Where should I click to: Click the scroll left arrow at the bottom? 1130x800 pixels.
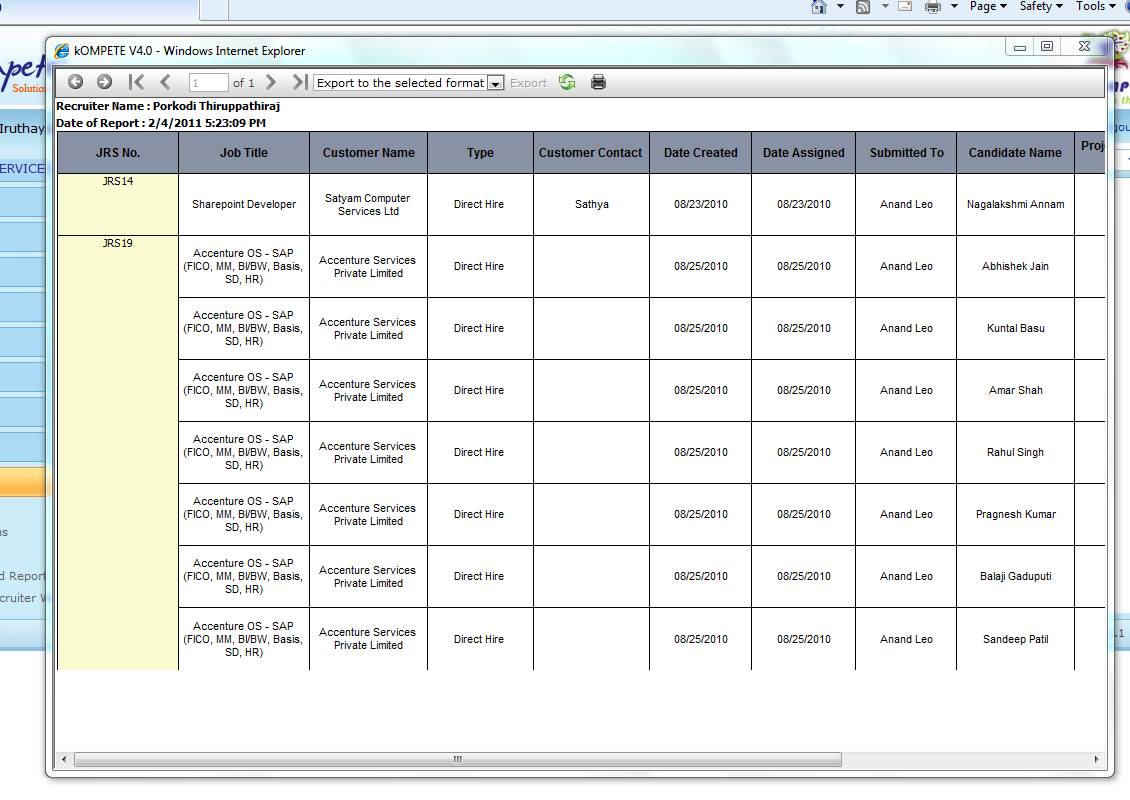tap(64, 760)
